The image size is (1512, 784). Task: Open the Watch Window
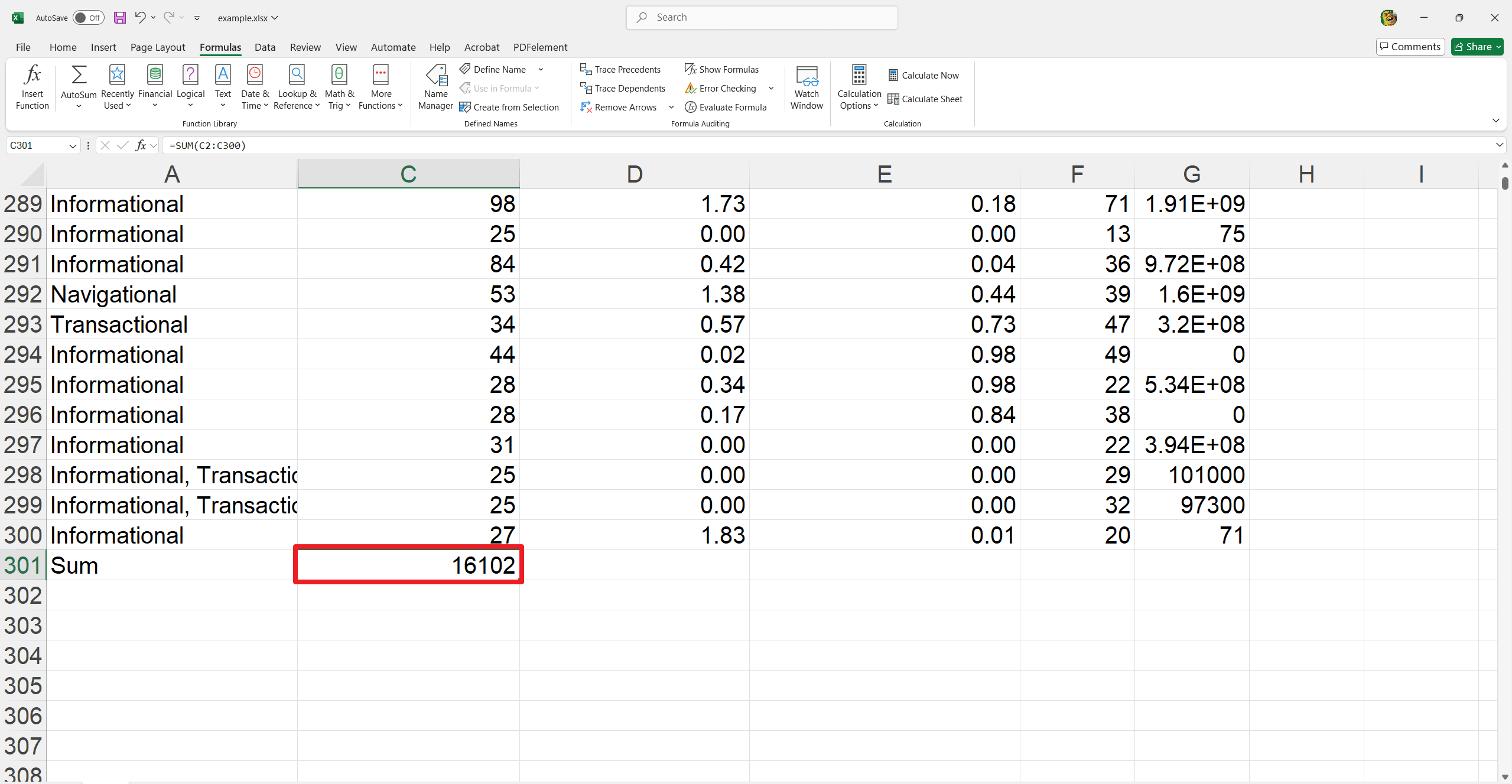807,87
